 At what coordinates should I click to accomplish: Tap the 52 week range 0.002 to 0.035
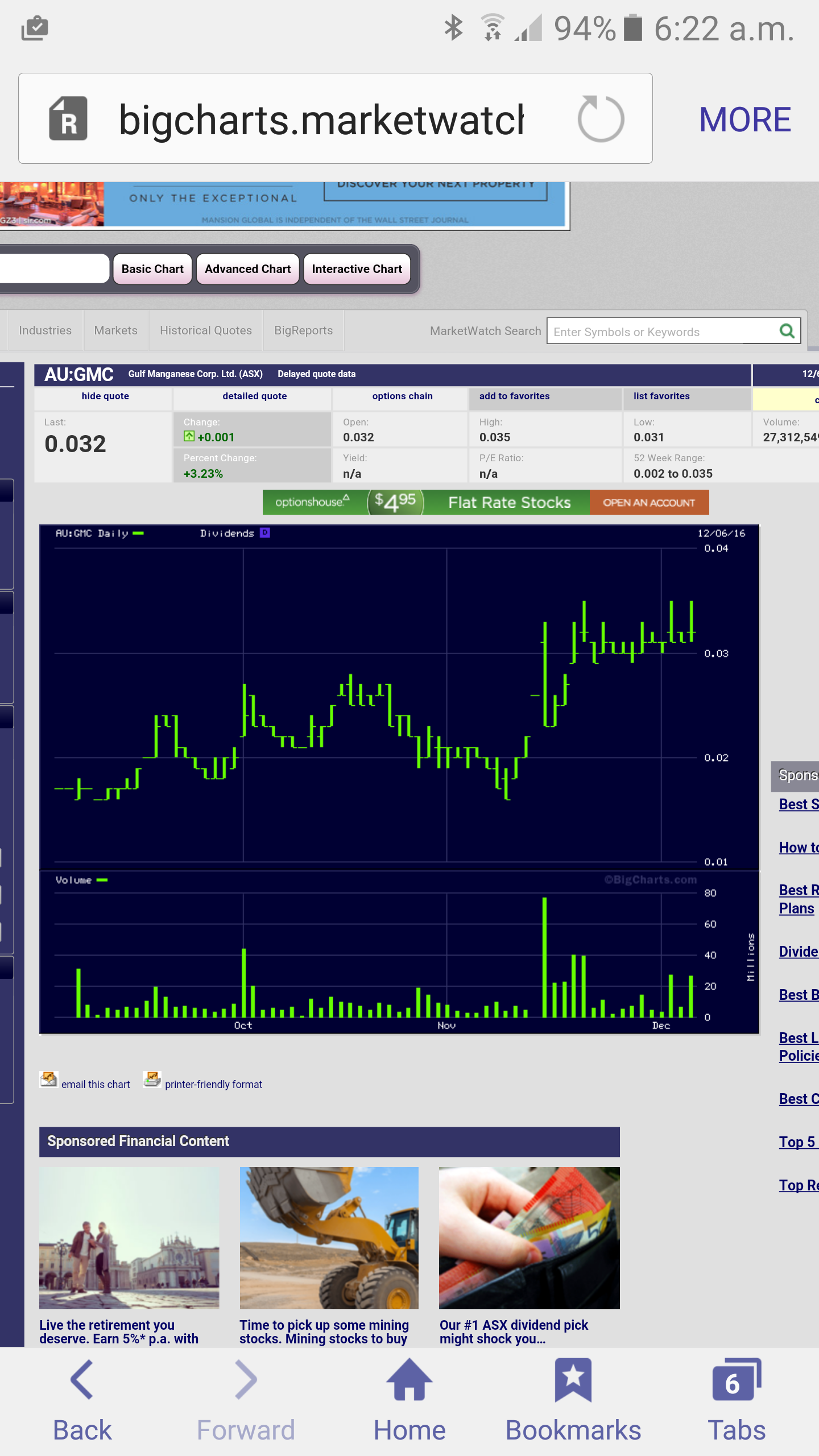point(673,474)
